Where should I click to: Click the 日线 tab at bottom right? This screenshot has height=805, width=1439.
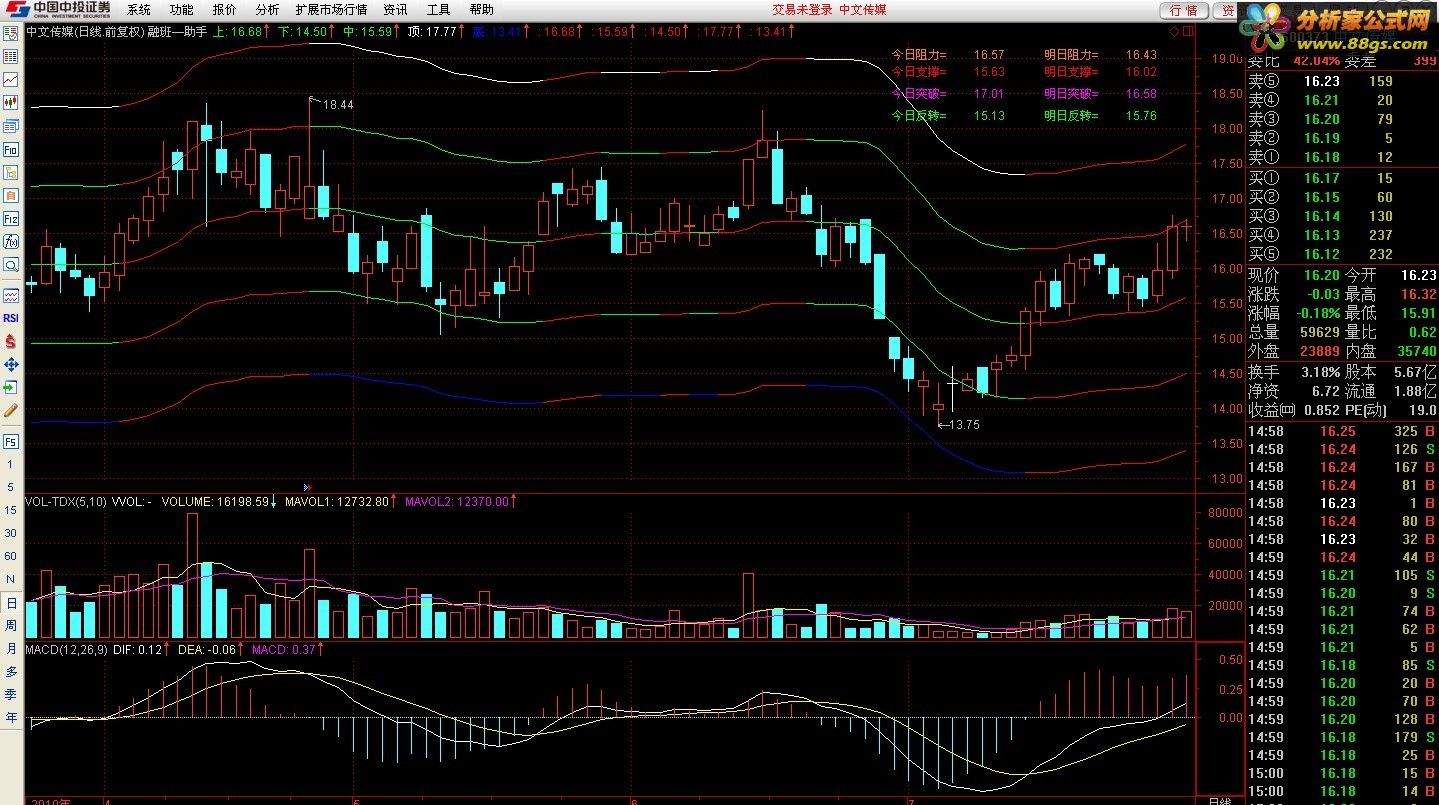(x=1220, y=800)
